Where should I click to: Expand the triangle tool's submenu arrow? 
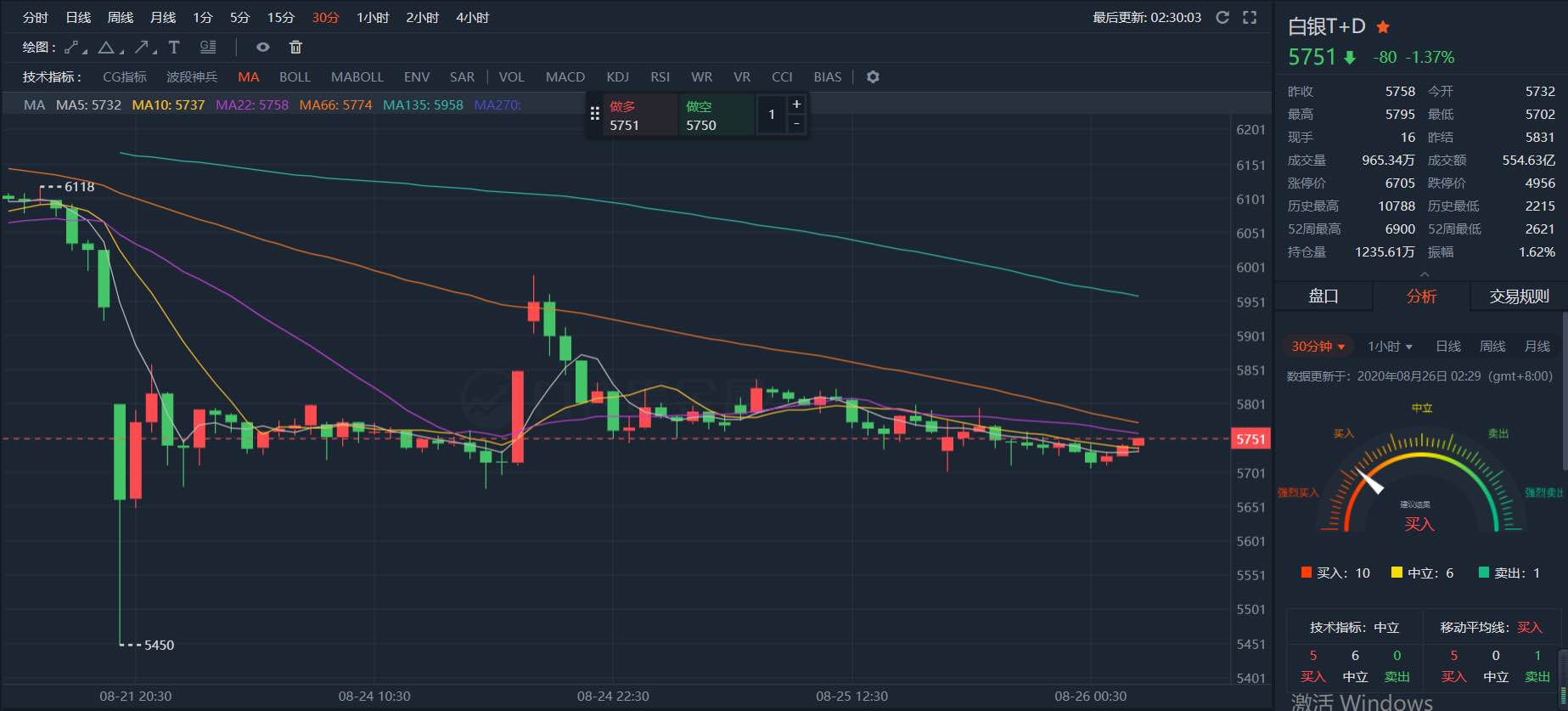point(120,51)
